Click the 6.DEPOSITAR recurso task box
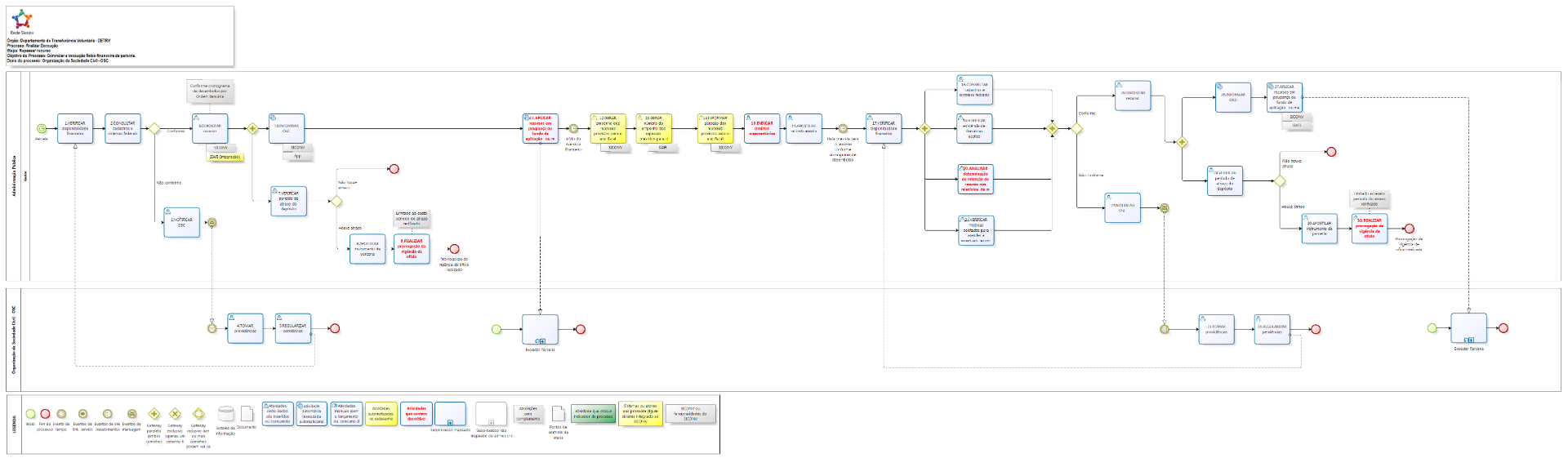The width and height of the screenshot is (1568, 467). (x=210, y=128)
